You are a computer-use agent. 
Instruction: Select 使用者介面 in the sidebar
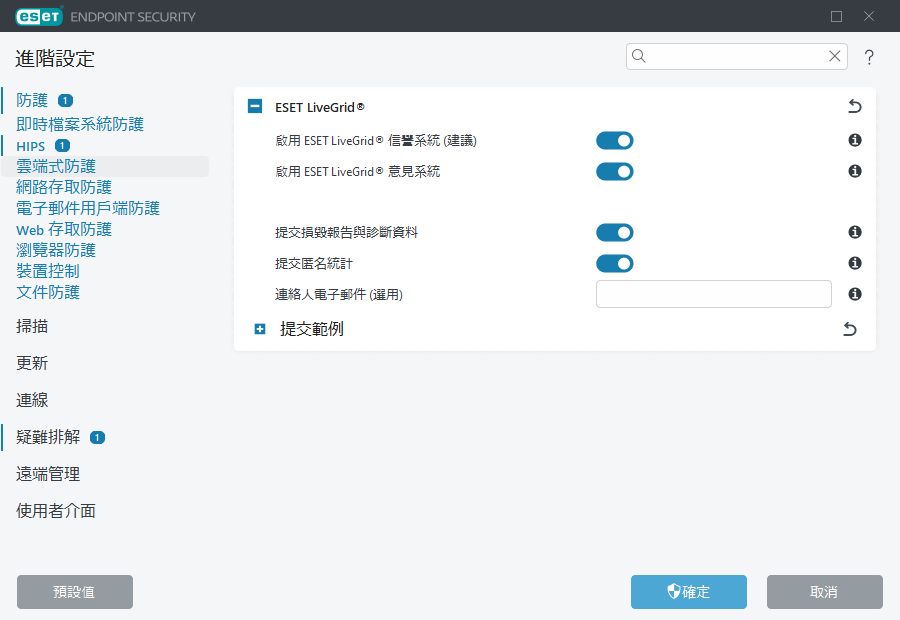[x=56, y=510]
